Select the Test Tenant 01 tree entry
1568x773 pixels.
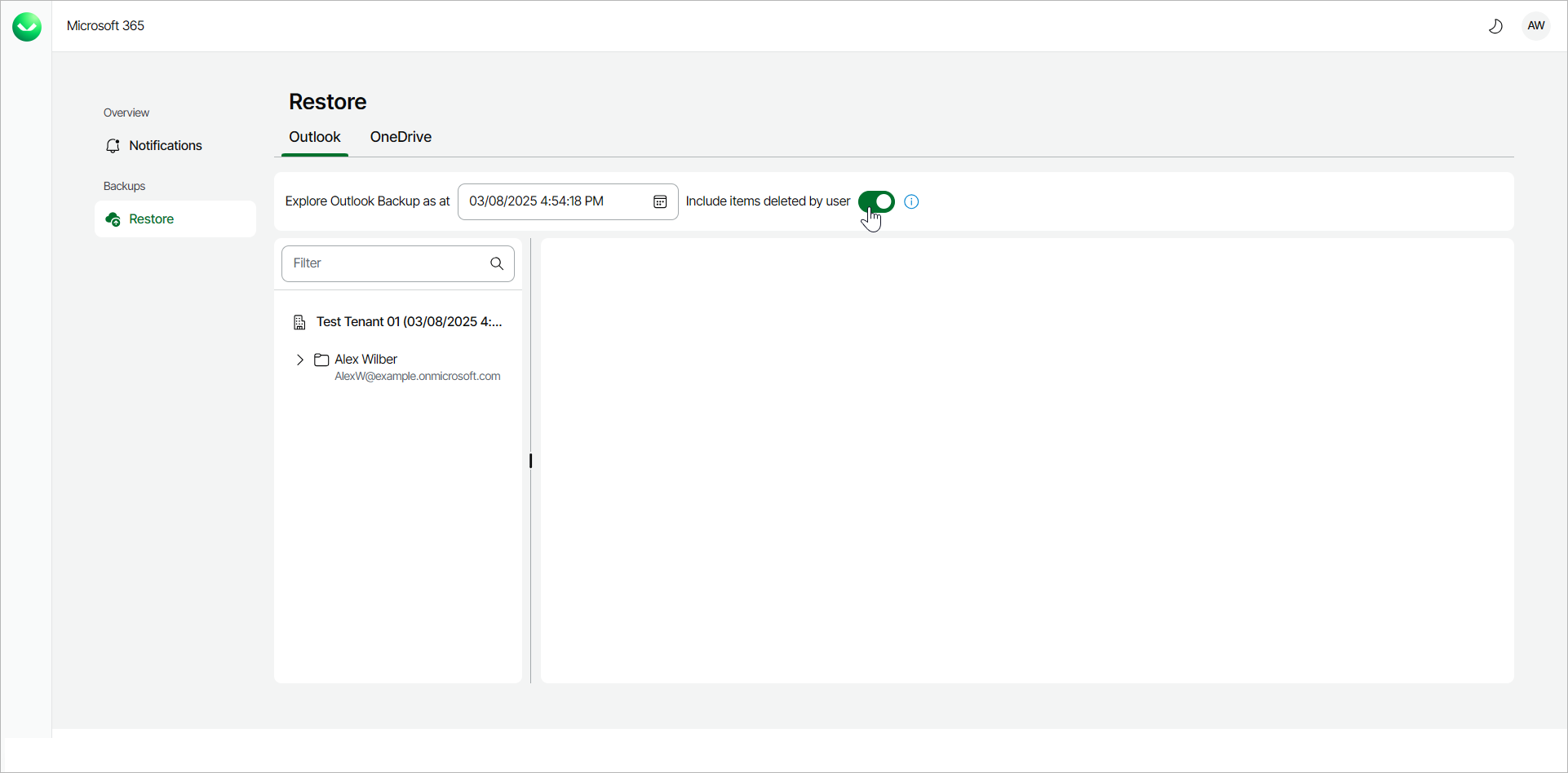point(408,321)
